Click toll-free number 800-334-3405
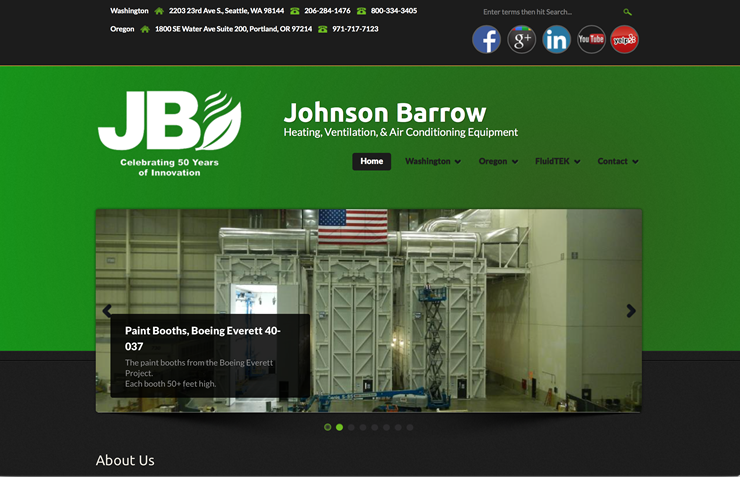 394,11
